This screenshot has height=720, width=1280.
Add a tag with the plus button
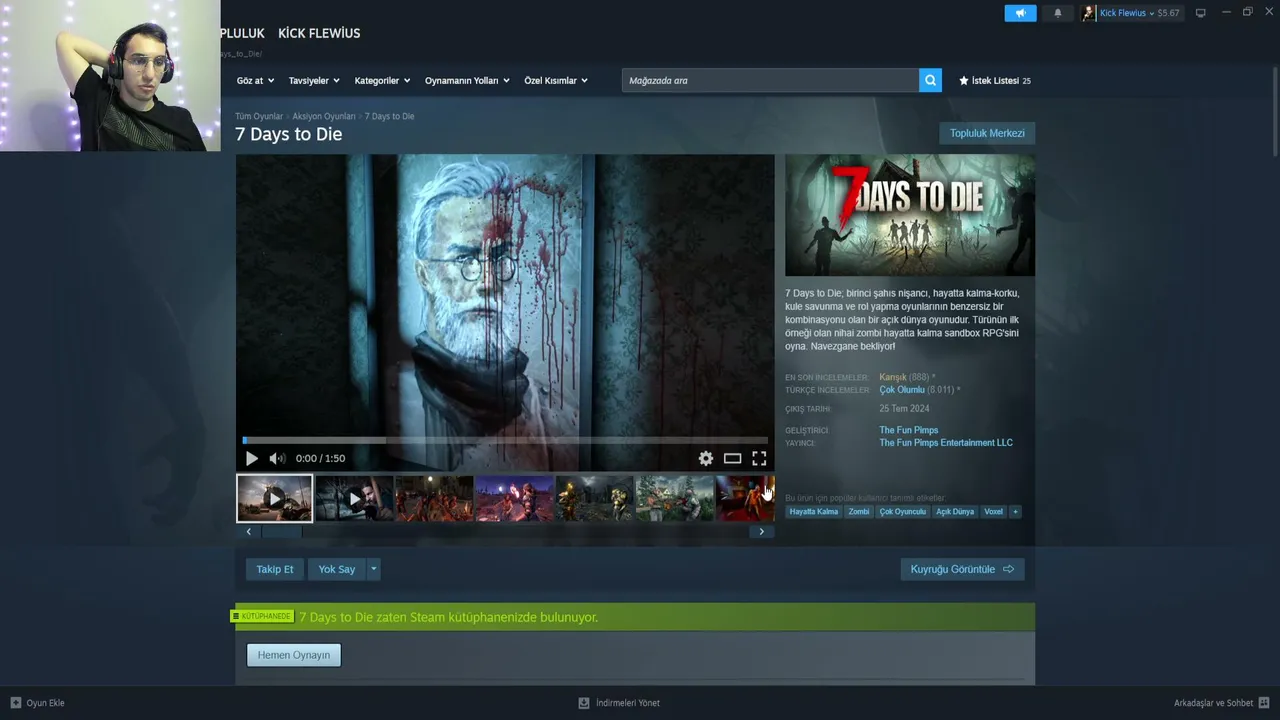tap(1015, 512)
